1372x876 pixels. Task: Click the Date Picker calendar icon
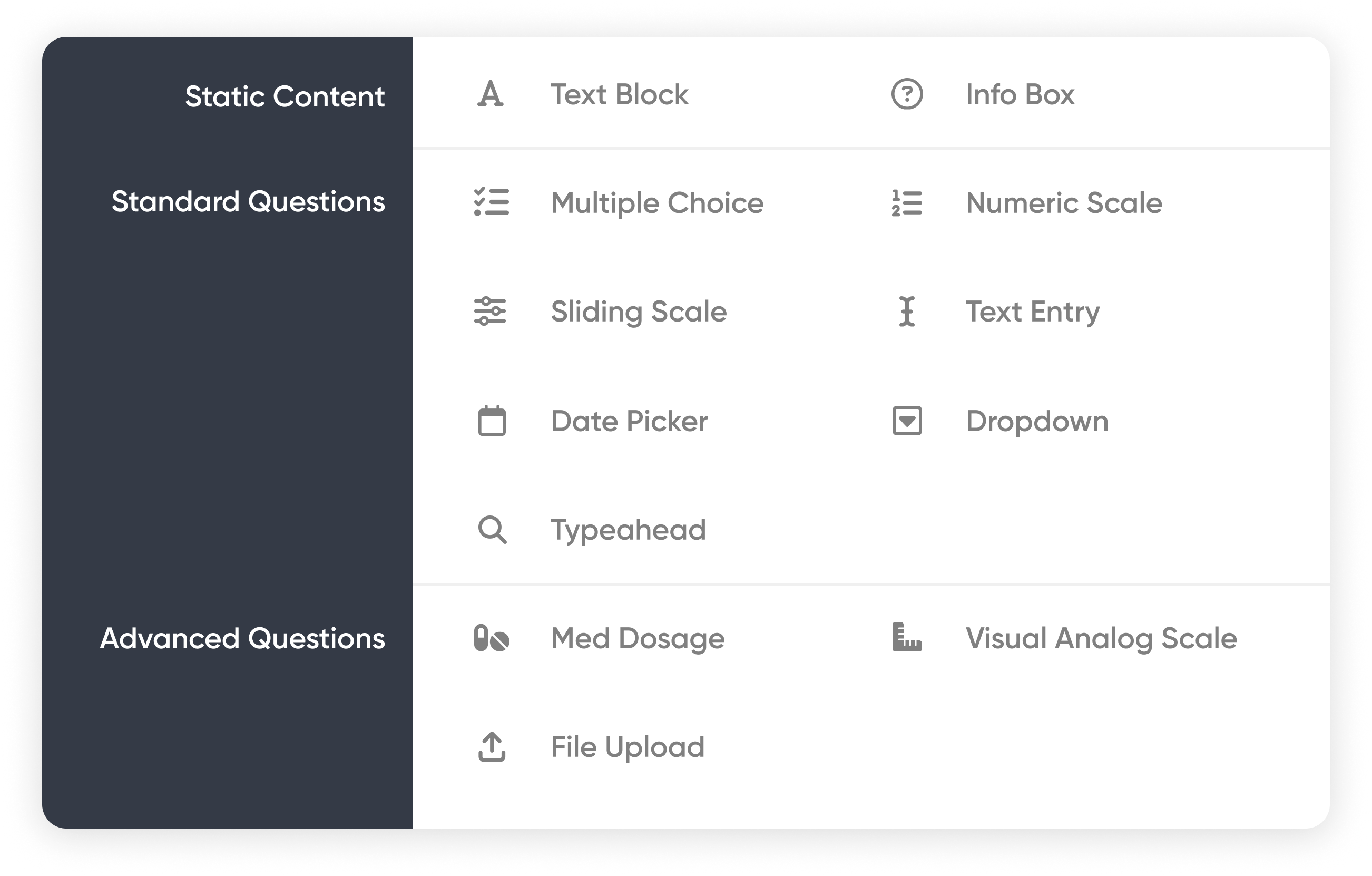492,421
